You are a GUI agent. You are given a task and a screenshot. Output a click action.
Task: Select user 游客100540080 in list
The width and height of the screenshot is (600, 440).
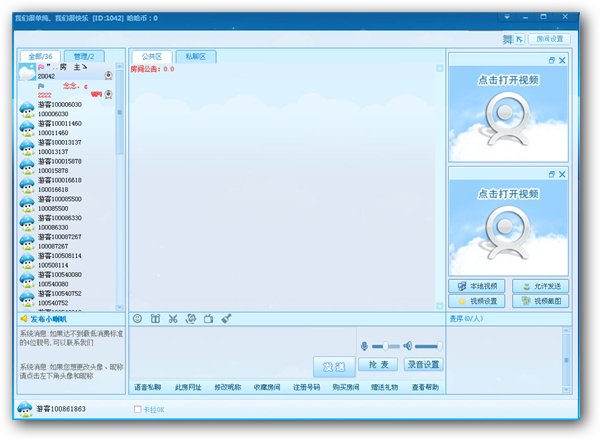tap(67, 279)
